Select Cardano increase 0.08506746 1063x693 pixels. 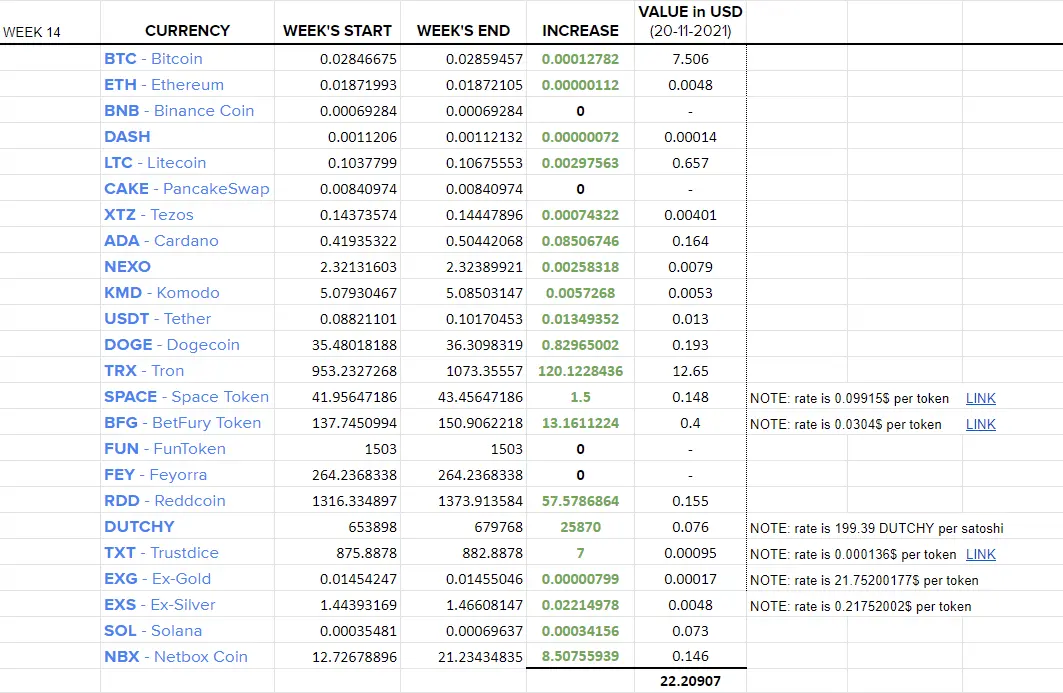click(580, 241)
